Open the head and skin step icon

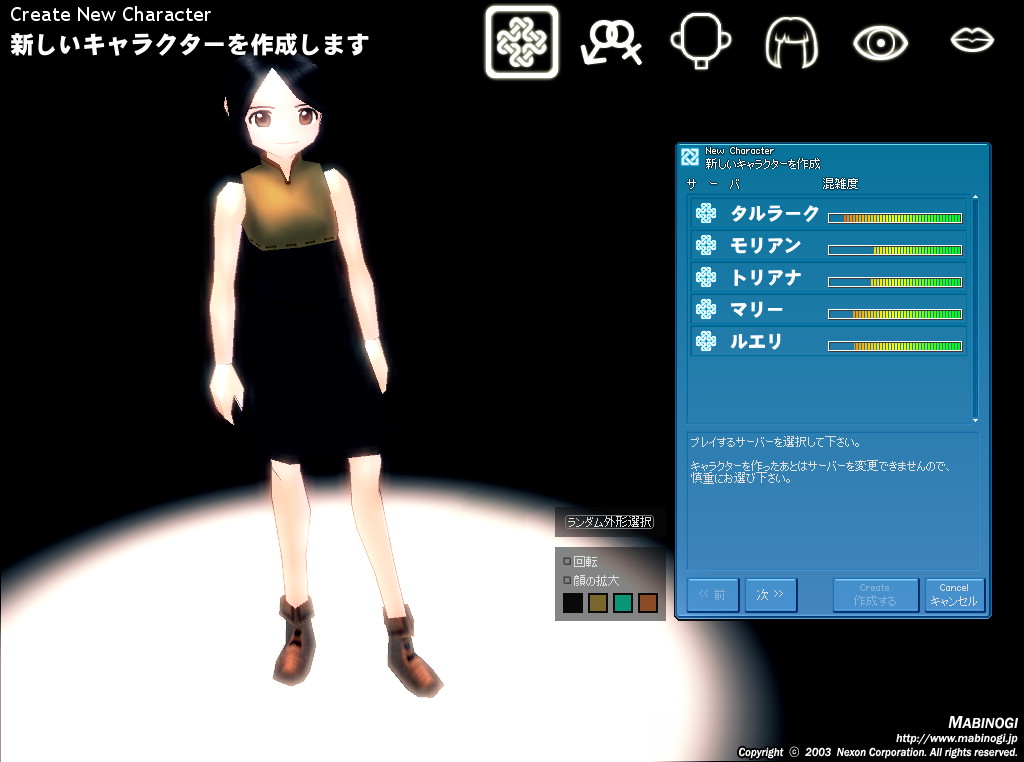click(701, 41)
